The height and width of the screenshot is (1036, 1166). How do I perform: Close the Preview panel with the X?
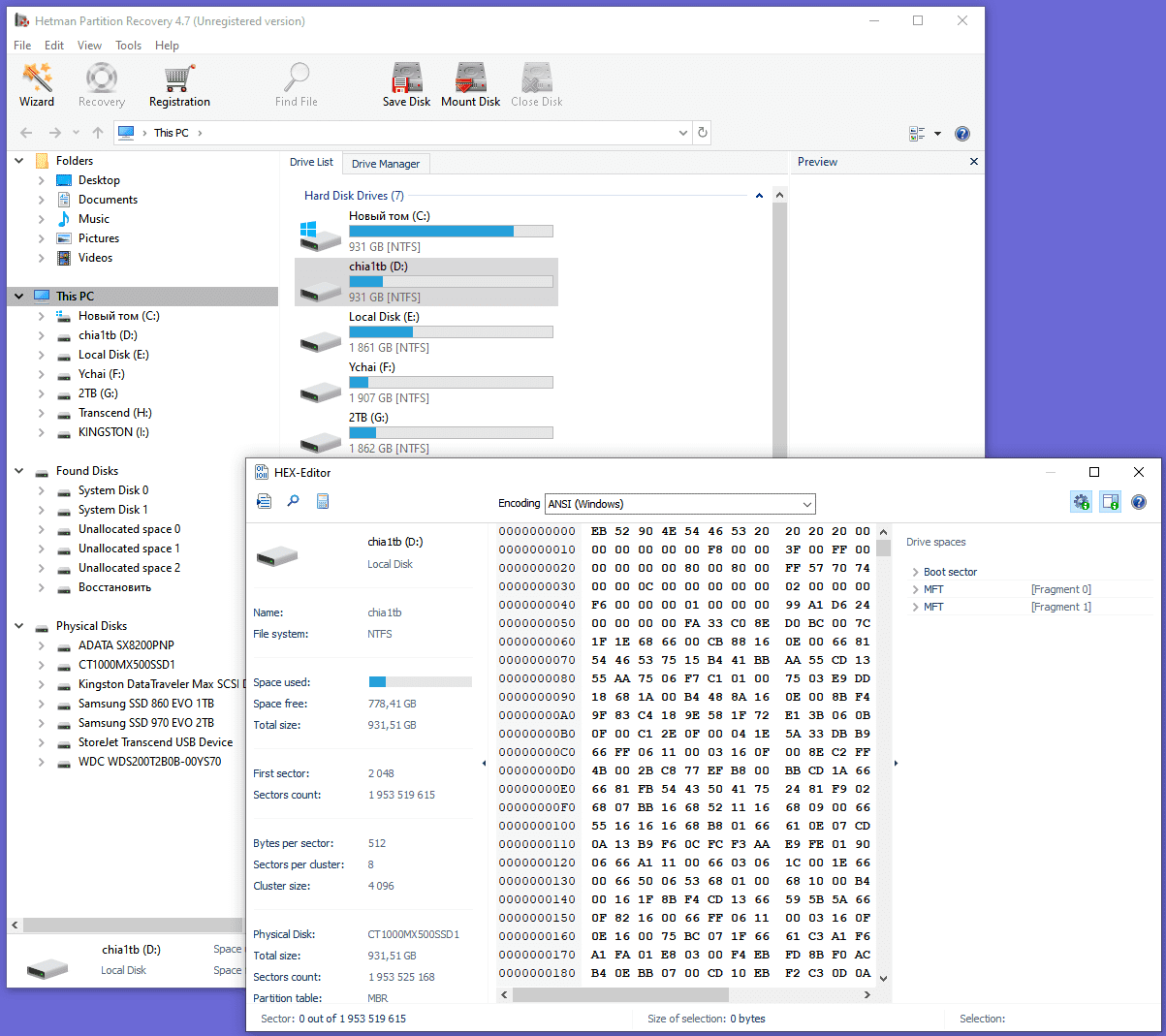point(974,162)
